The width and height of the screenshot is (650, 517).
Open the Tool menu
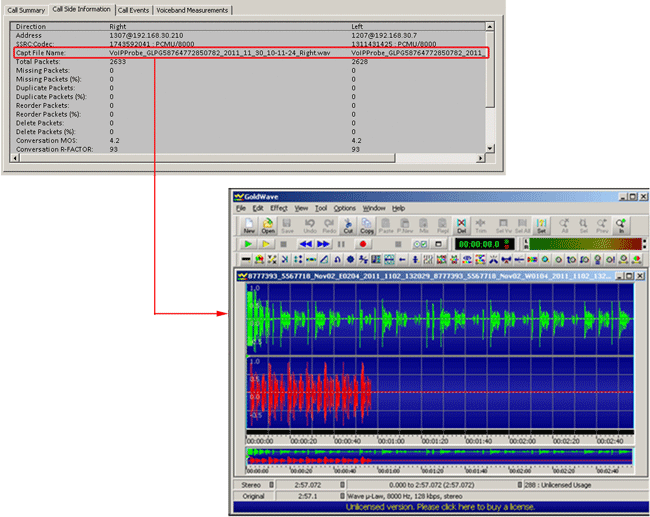321,208
